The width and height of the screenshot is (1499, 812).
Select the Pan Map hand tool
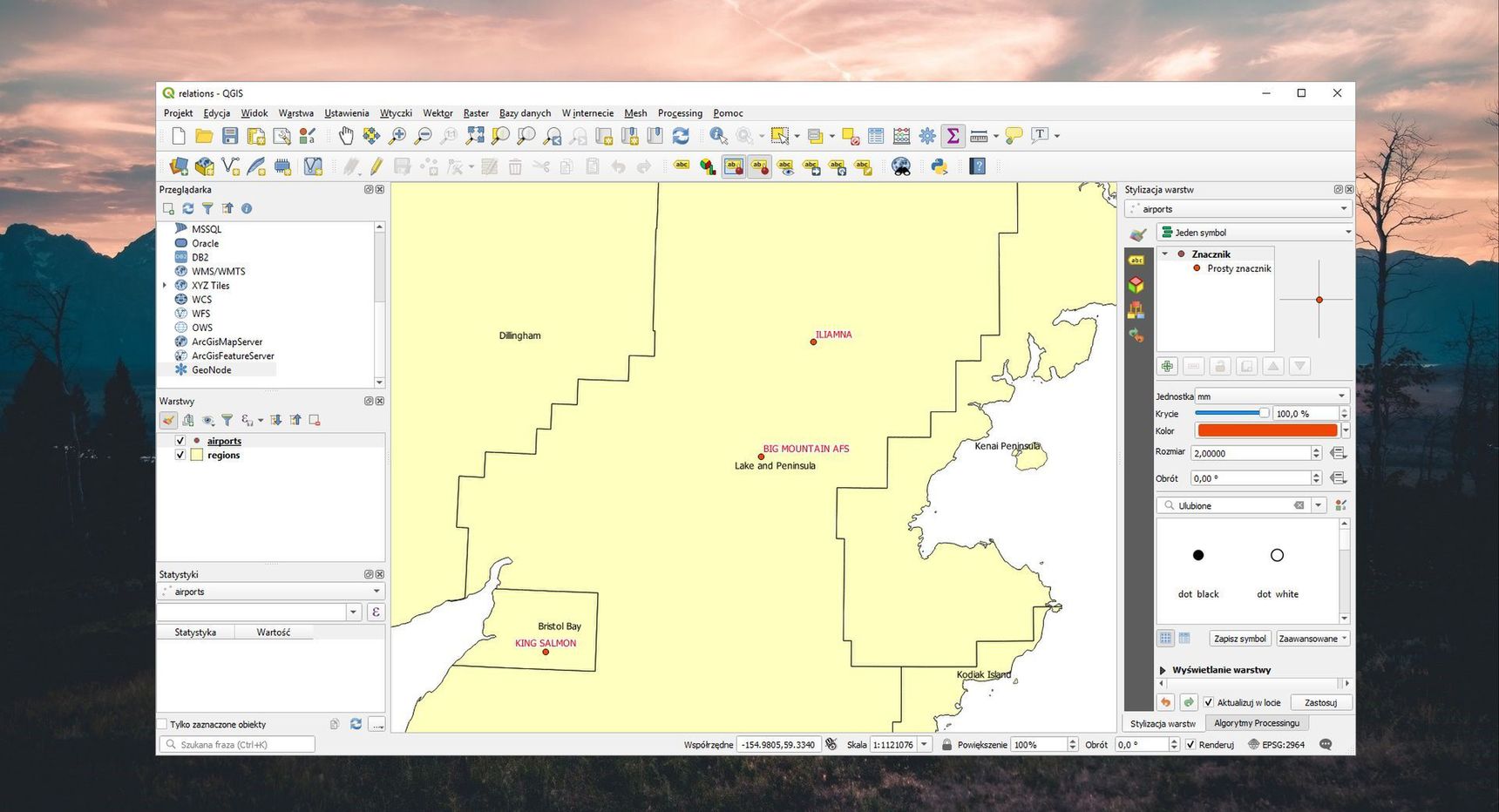tap(346, 136)
